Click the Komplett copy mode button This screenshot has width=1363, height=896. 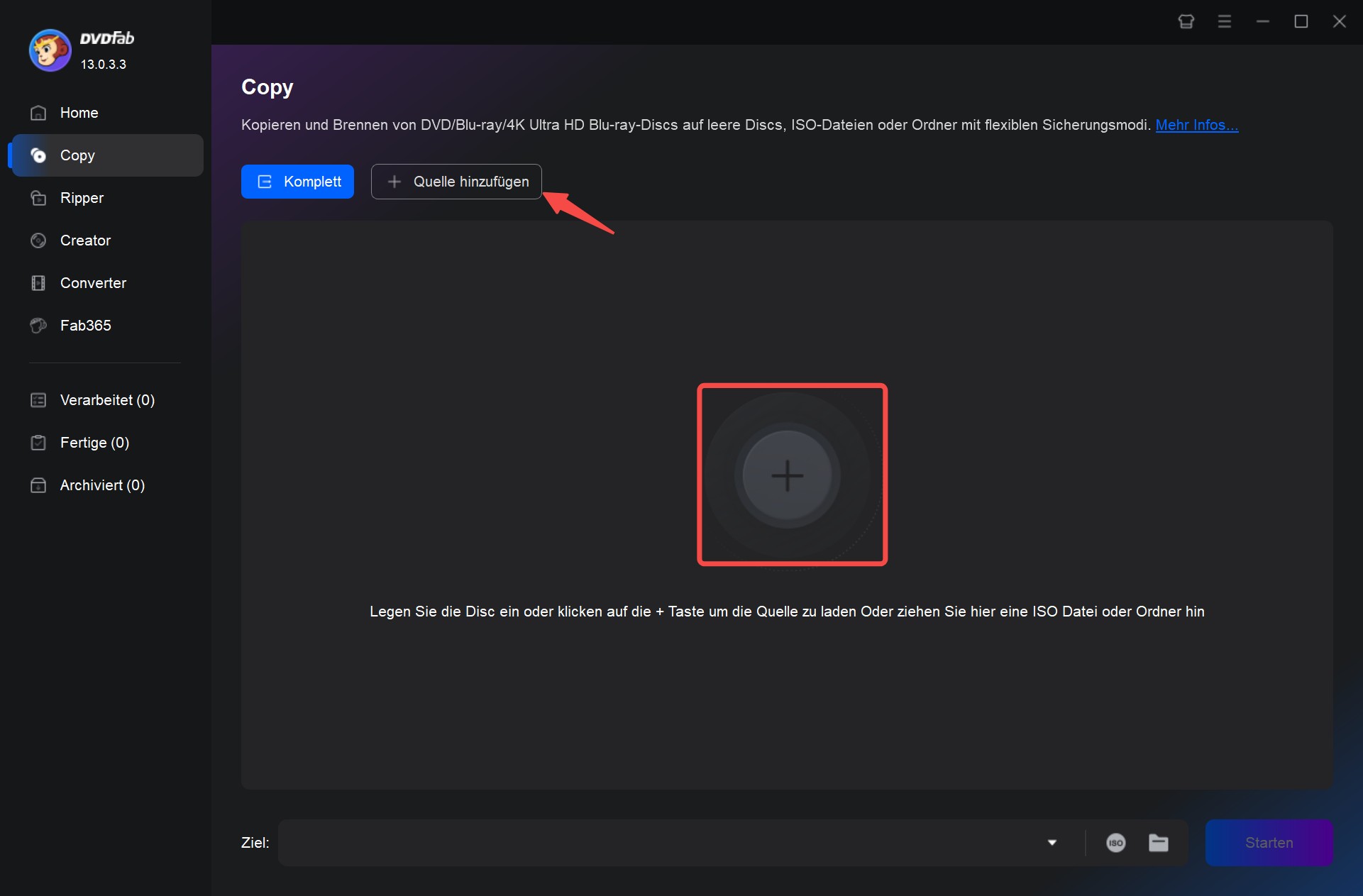(x=299, y=181)
